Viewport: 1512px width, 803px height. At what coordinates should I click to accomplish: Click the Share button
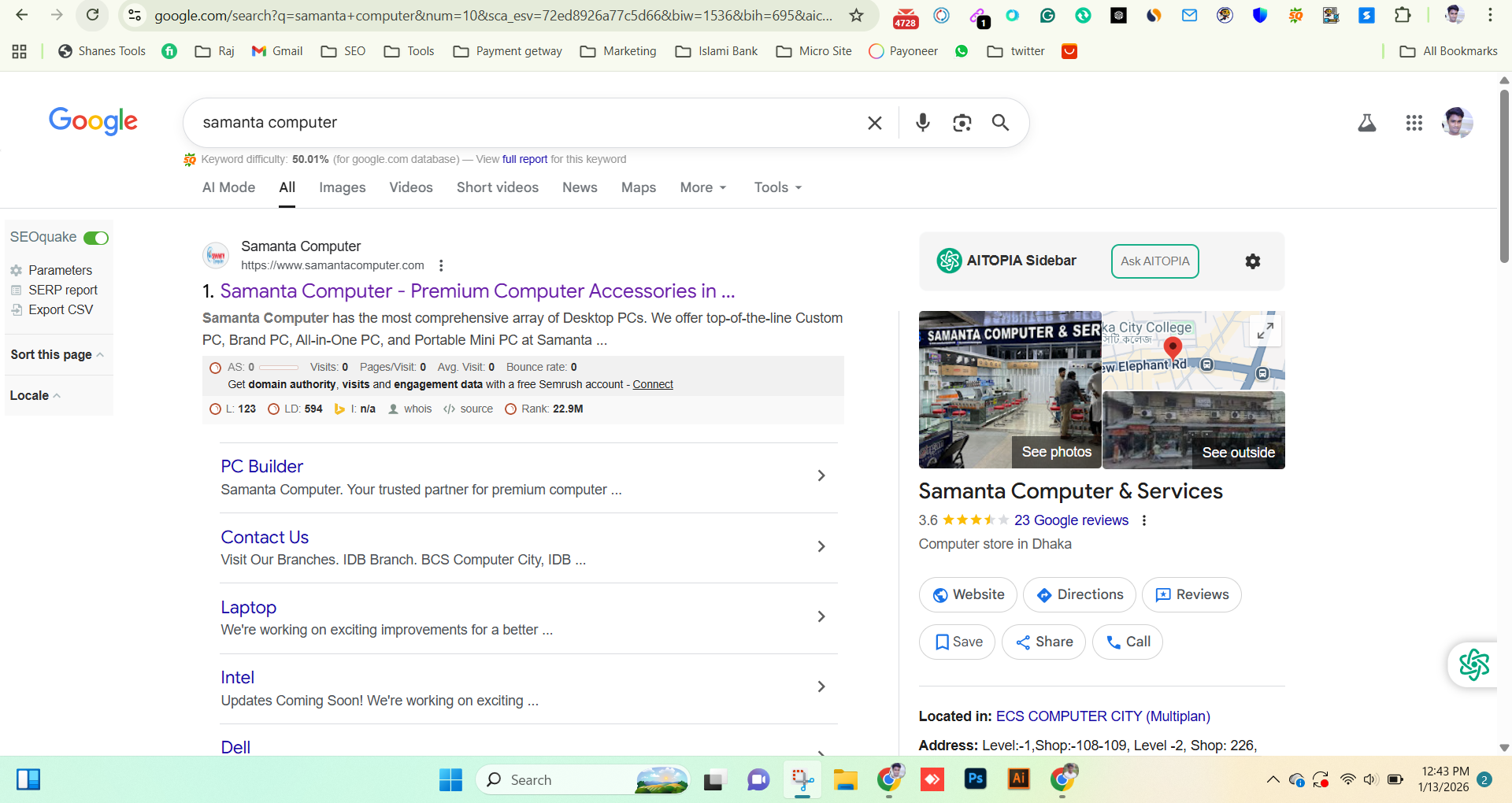click(1043, 642)
